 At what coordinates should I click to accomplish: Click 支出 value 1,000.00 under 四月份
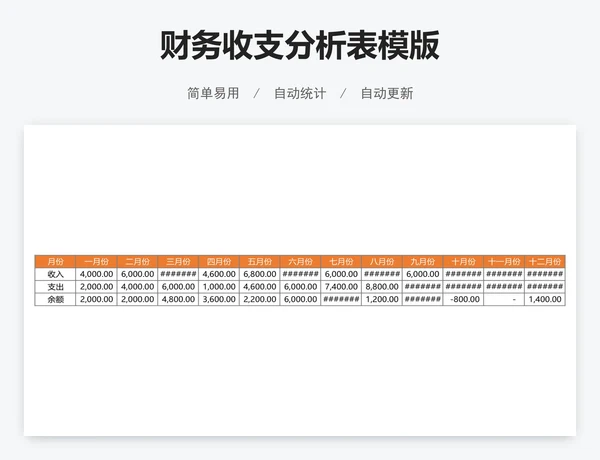point(219,287)
